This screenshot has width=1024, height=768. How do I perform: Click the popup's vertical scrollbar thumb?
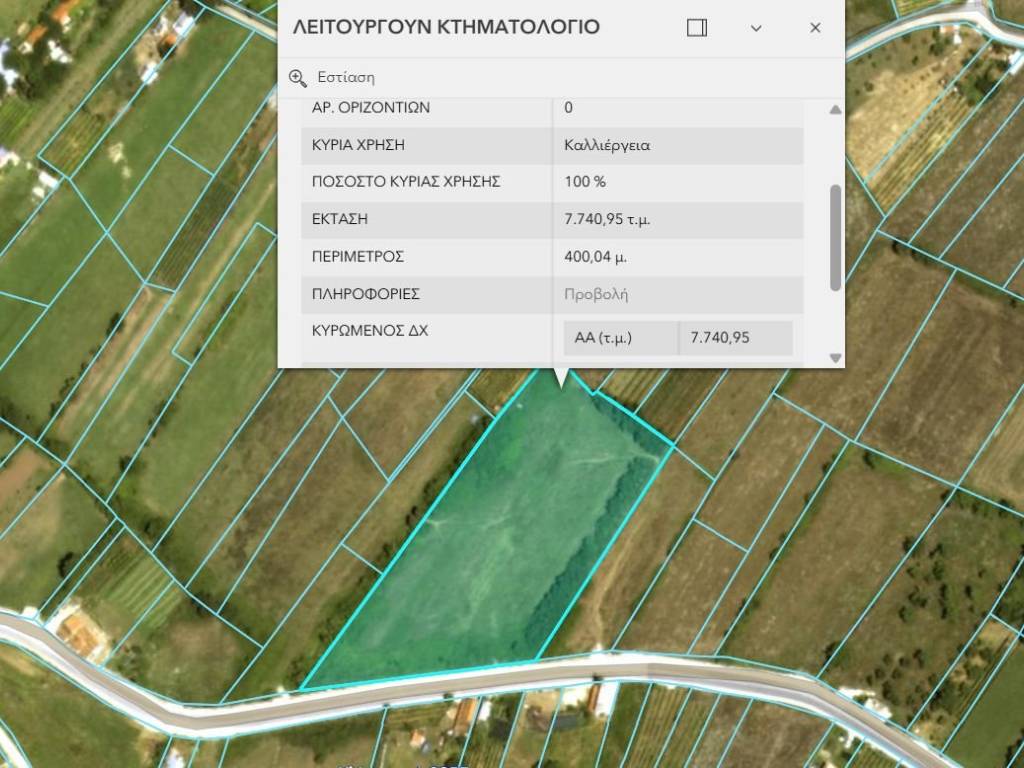835,237
